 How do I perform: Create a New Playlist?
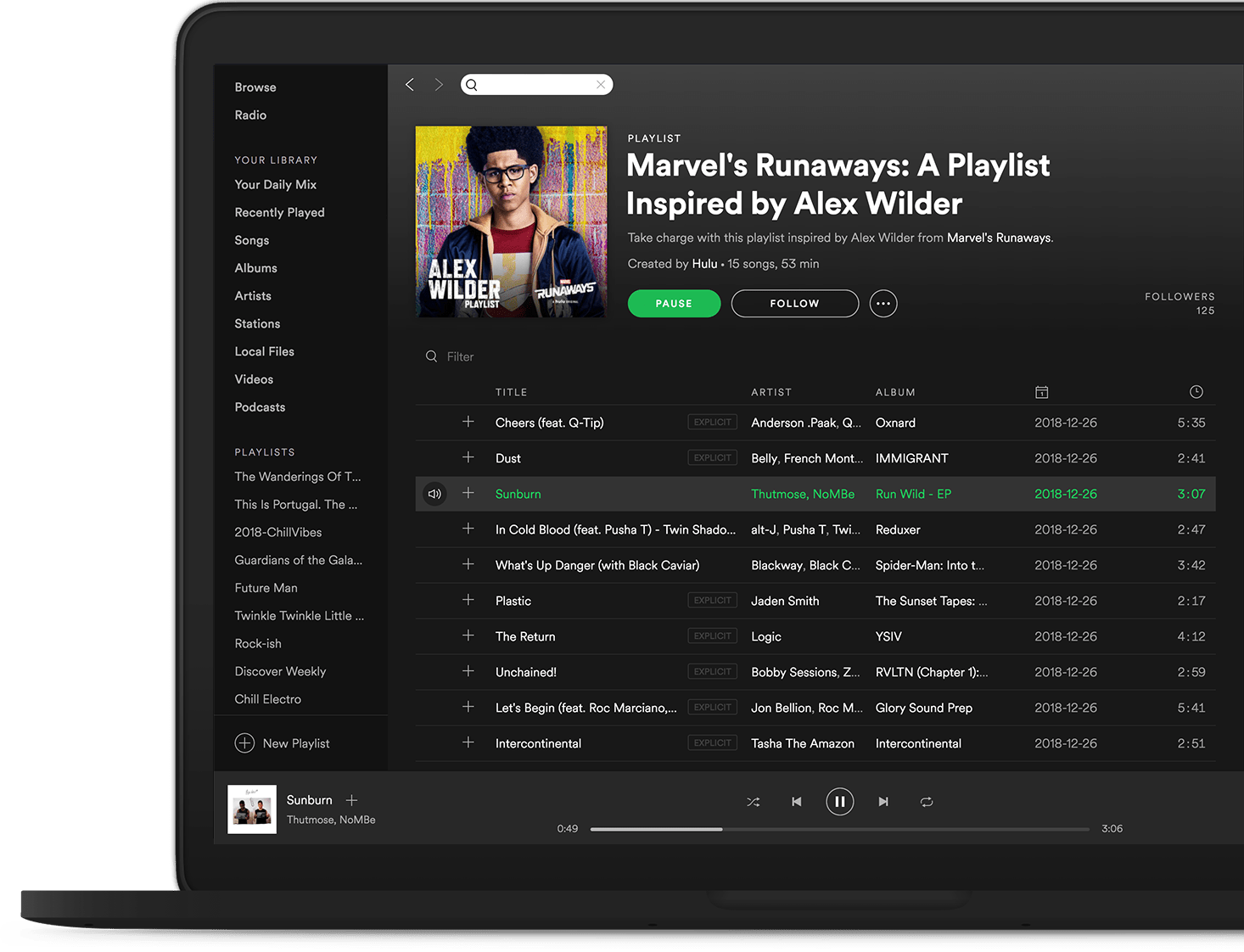283,743
